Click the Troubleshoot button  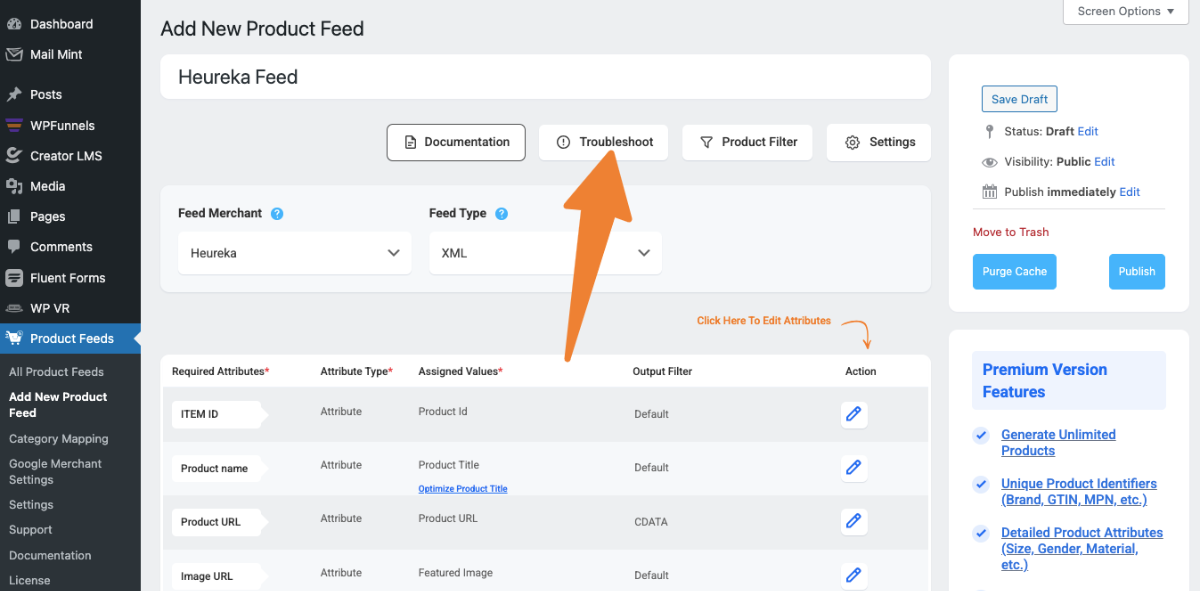(605, 142)
